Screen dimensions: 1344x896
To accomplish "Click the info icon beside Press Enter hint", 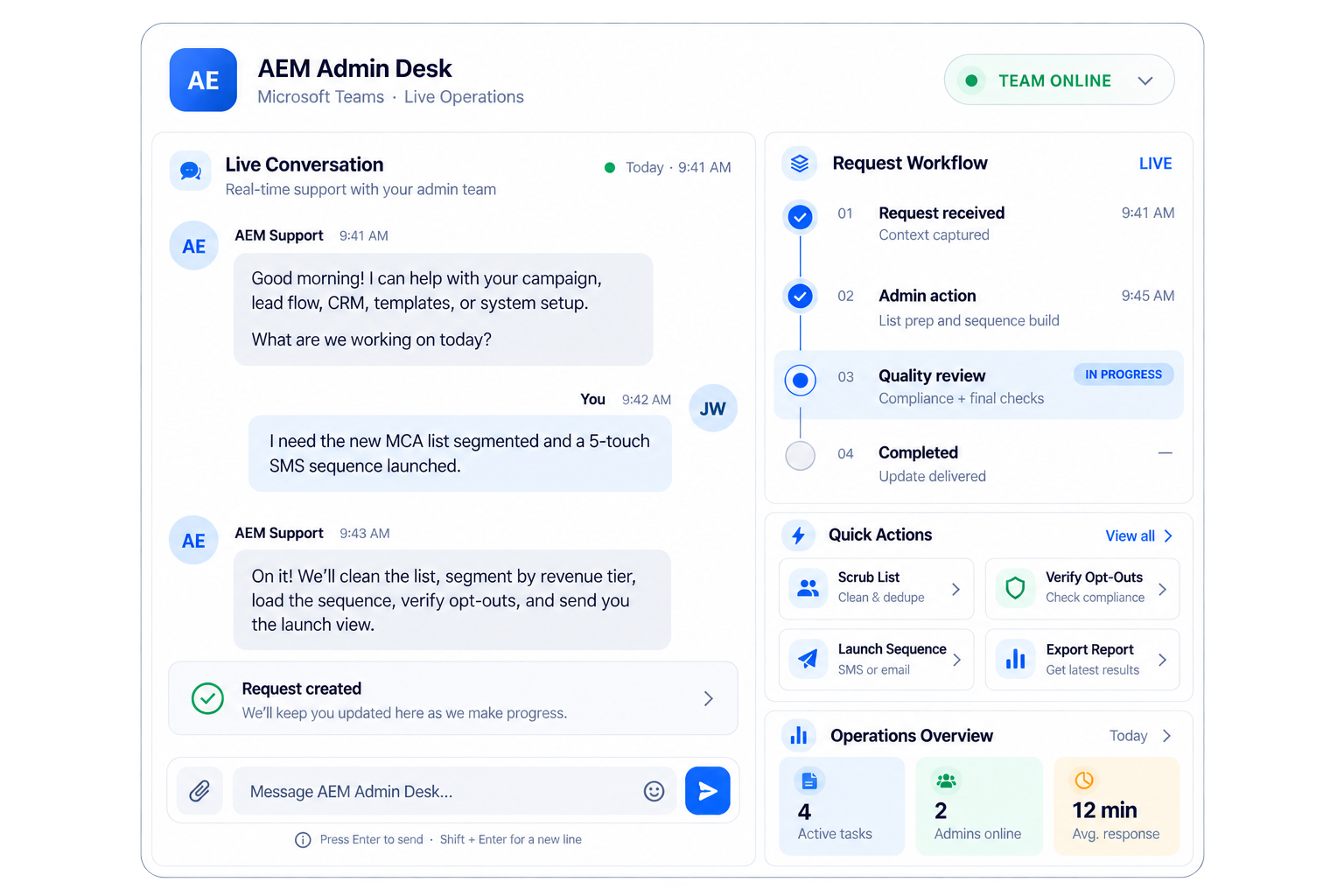I will [x=303, y=840].
